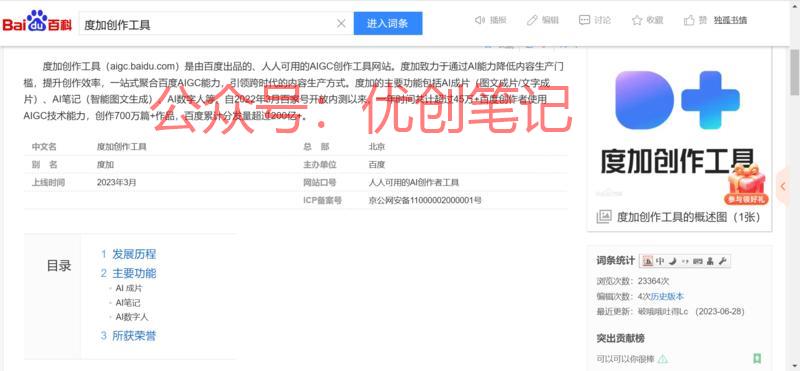Click the 编辑 text label
The image size is (800, 371).
550,20
